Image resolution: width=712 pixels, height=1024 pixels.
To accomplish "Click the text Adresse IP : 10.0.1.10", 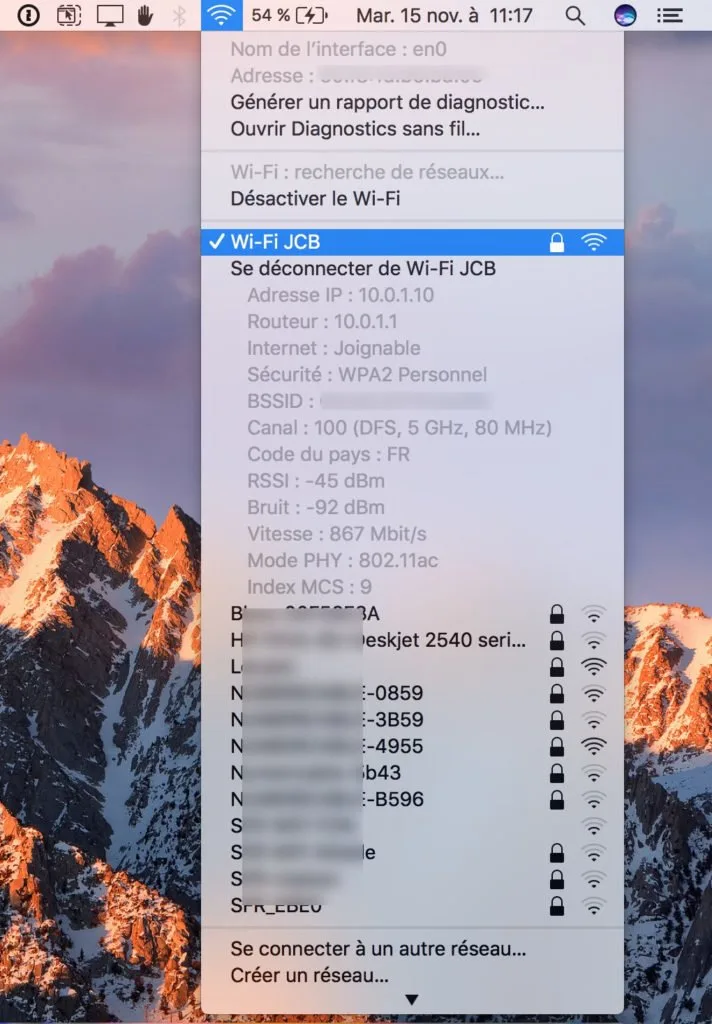I will coord(340,295).
